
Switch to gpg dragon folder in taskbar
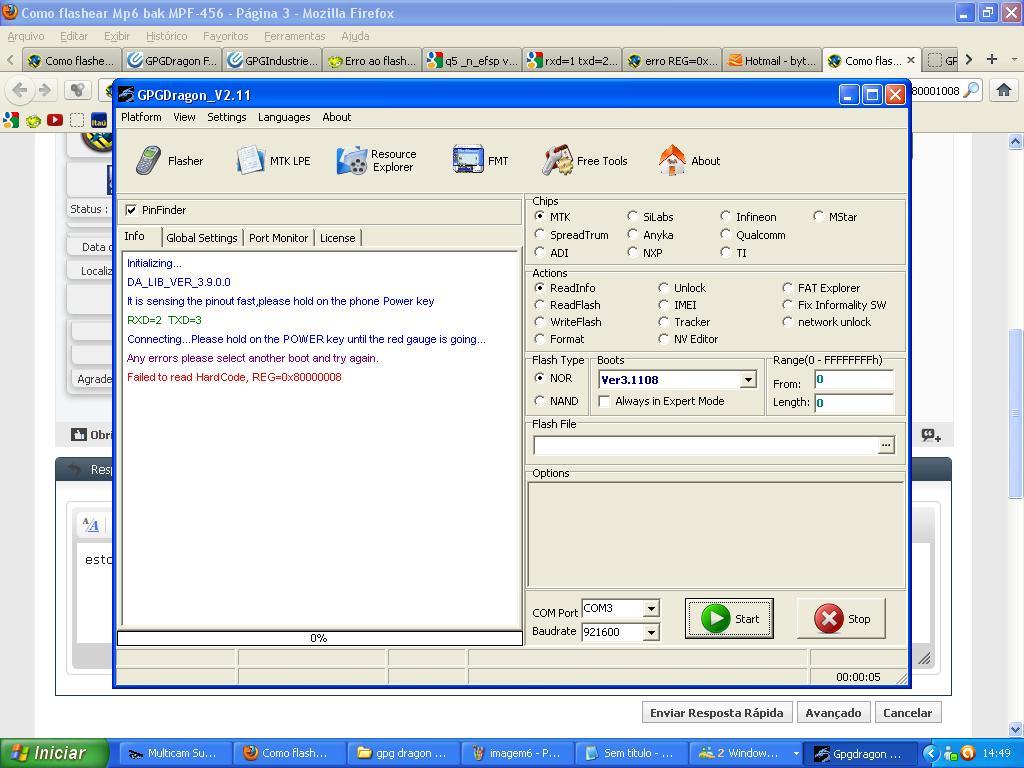402,753
